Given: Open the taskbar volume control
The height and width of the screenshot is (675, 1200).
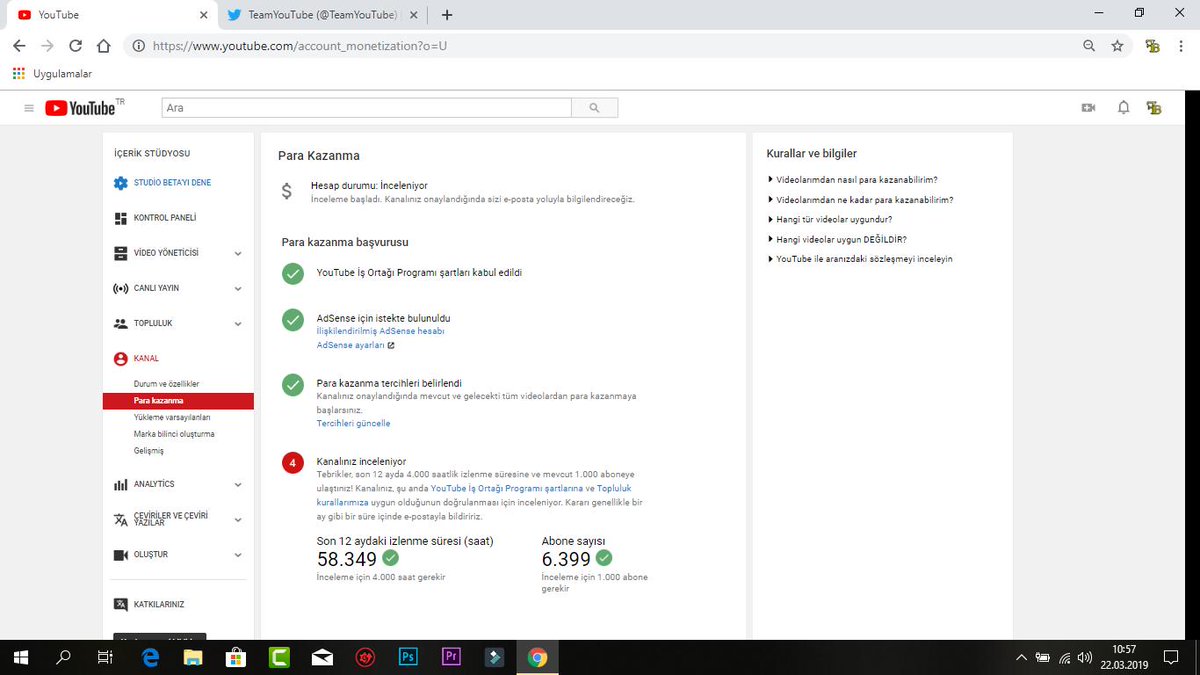Looking at the screenshot, I should (1085, 658).
